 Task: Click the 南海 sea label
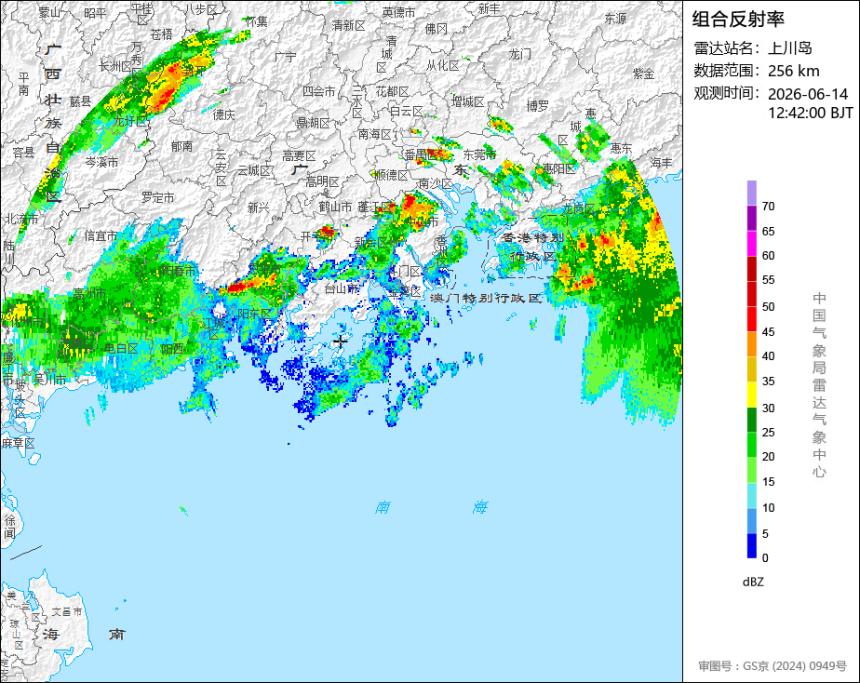pos(431,507)
